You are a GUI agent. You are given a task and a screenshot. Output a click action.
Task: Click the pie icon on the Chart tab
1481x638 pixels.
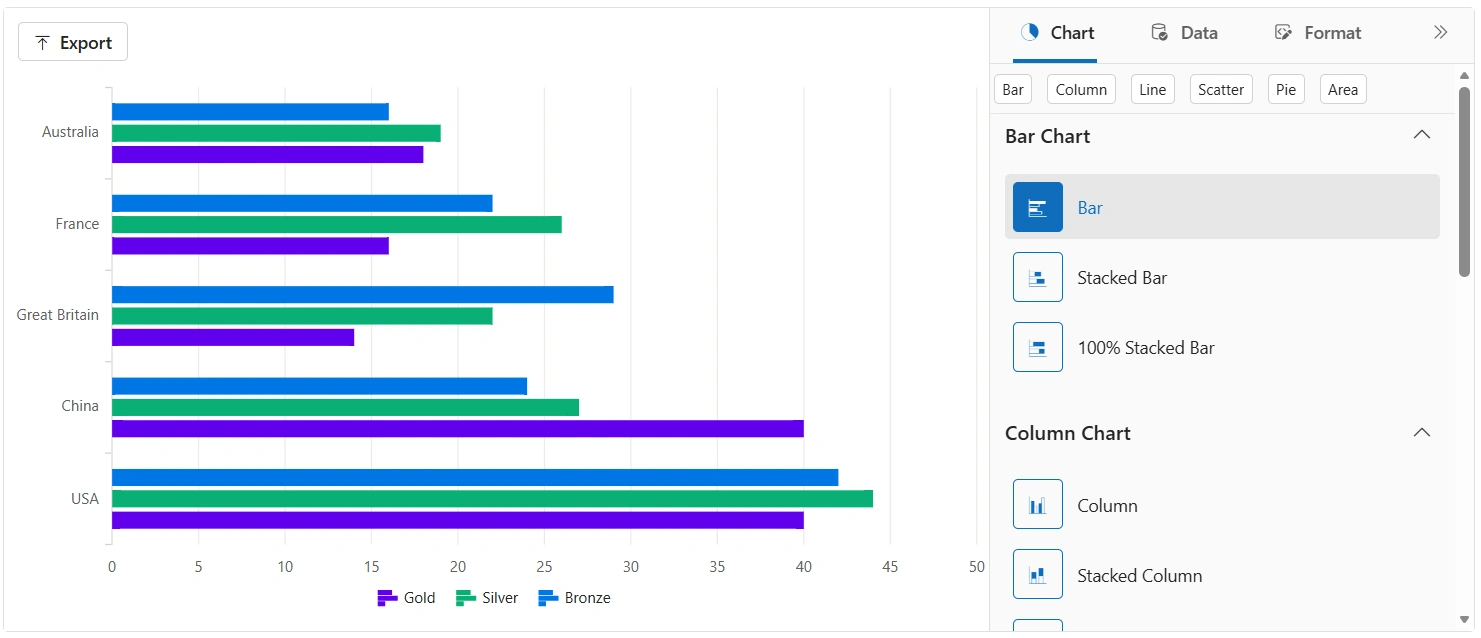(x=1029, y=32)
